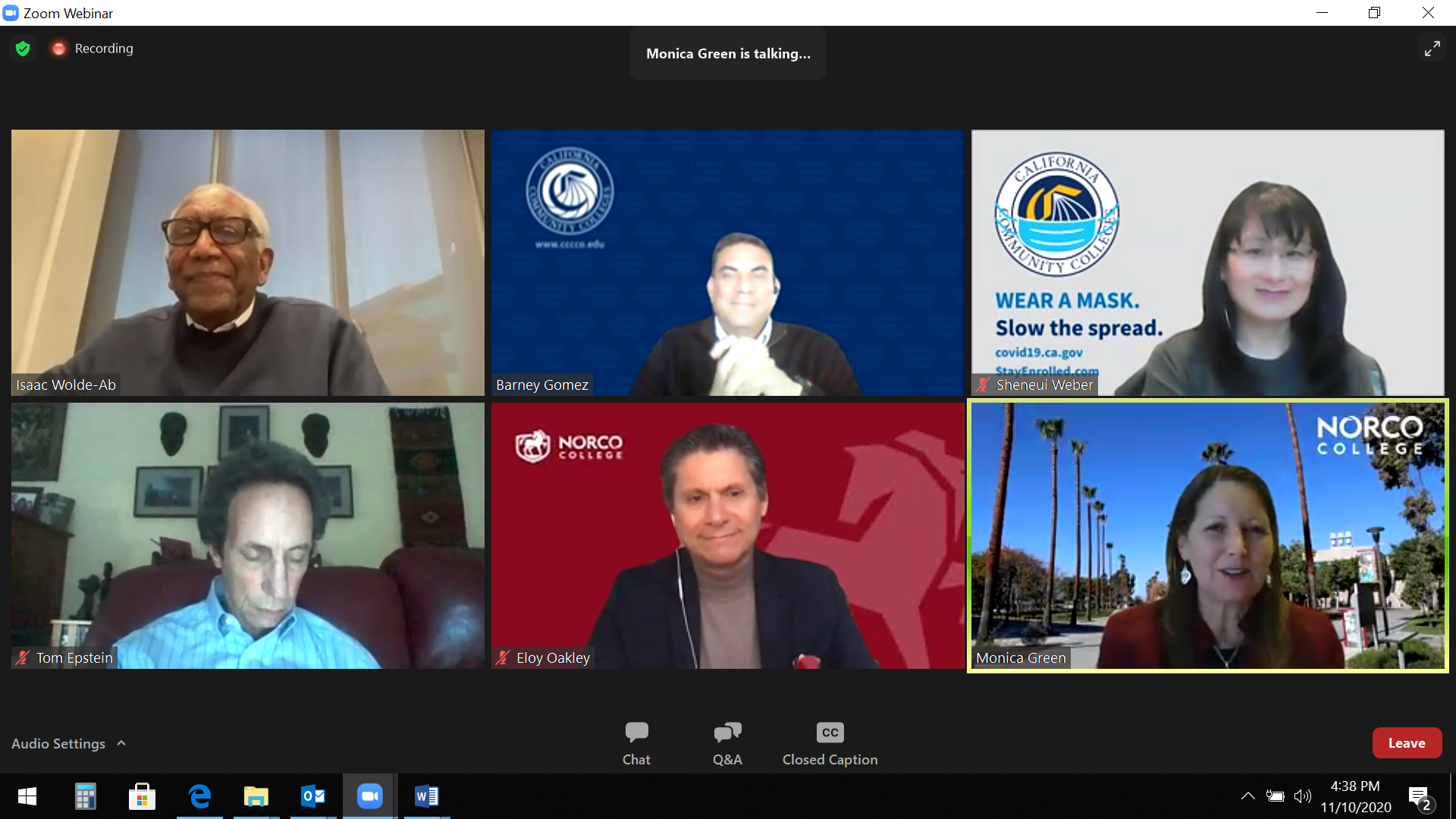This screenshot has width=1456, height=819.
Task: Open the Action Center showing 2 notifications
Action: click(1420, 795)
